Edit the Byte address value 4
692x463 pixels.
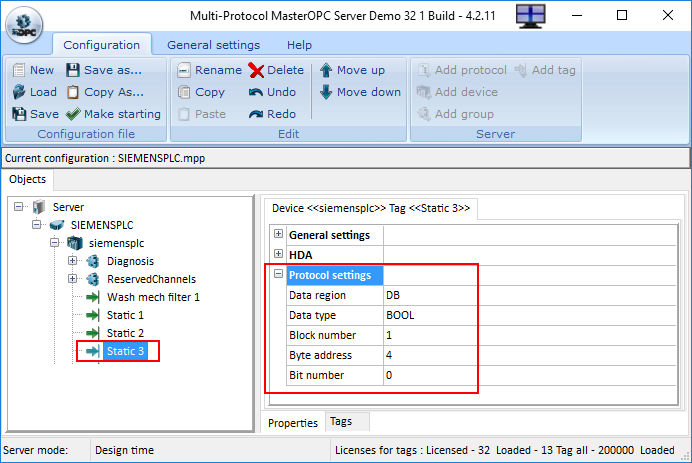point(530,355)
